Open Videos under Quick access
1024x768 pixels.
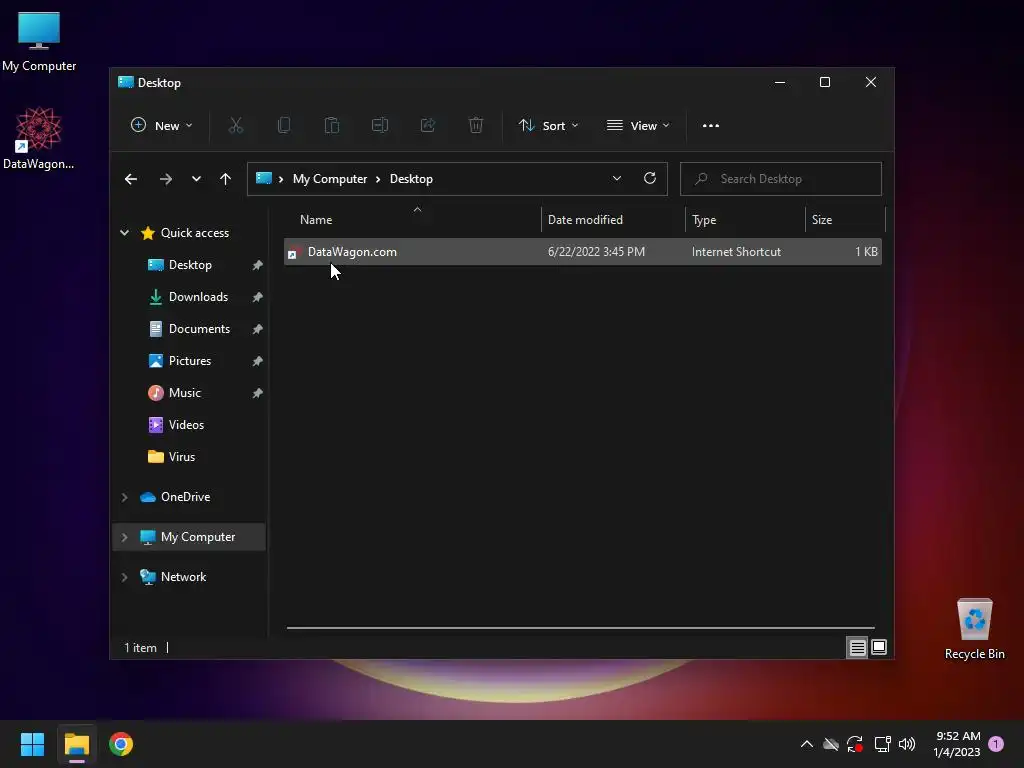(186, 425)
